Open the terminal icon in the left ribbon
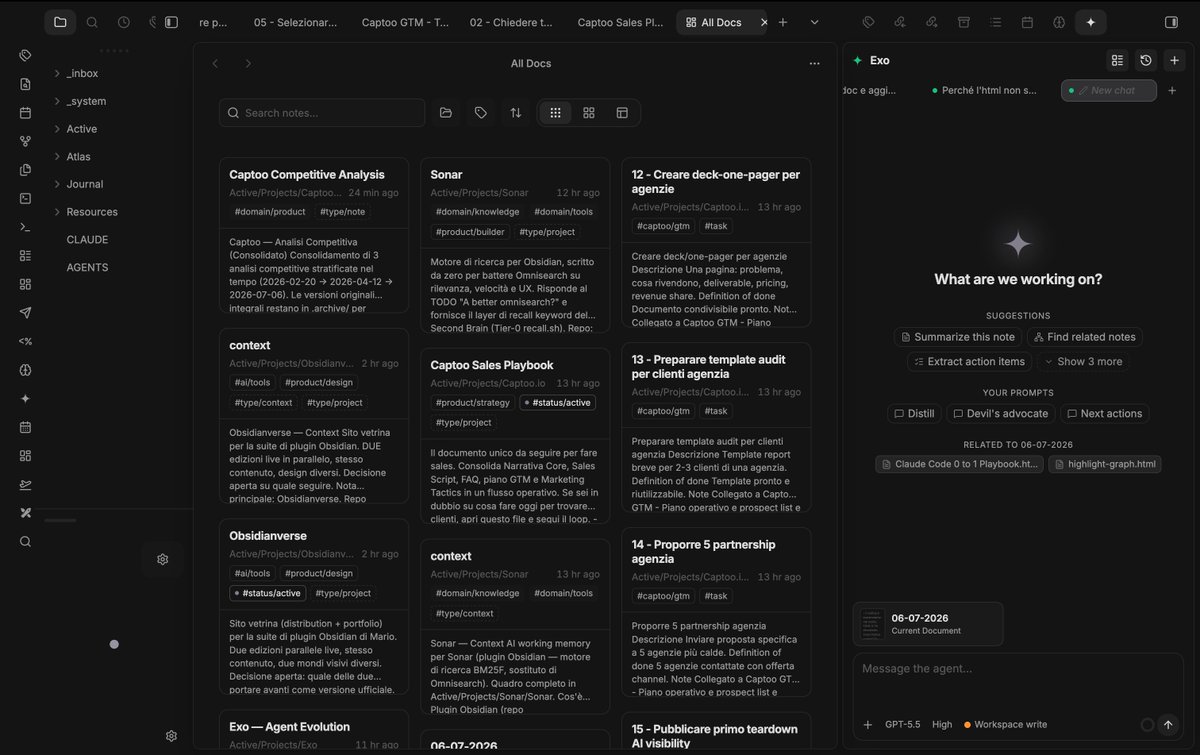 pyautogui.click(x=25, y=227)
